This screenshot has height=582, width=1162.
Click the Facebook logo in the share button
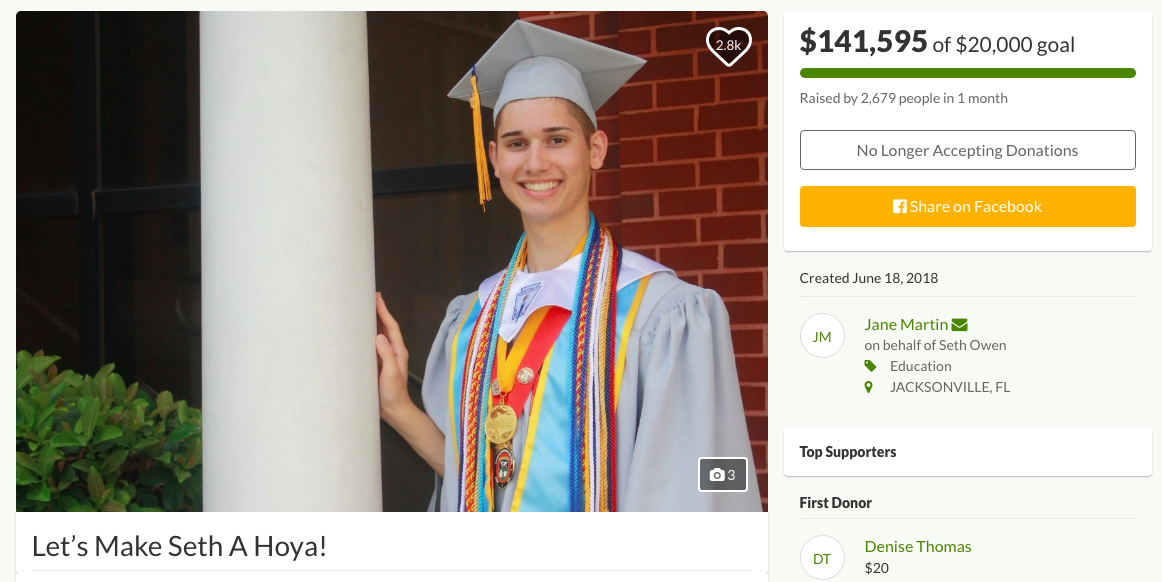coord(900,207)
